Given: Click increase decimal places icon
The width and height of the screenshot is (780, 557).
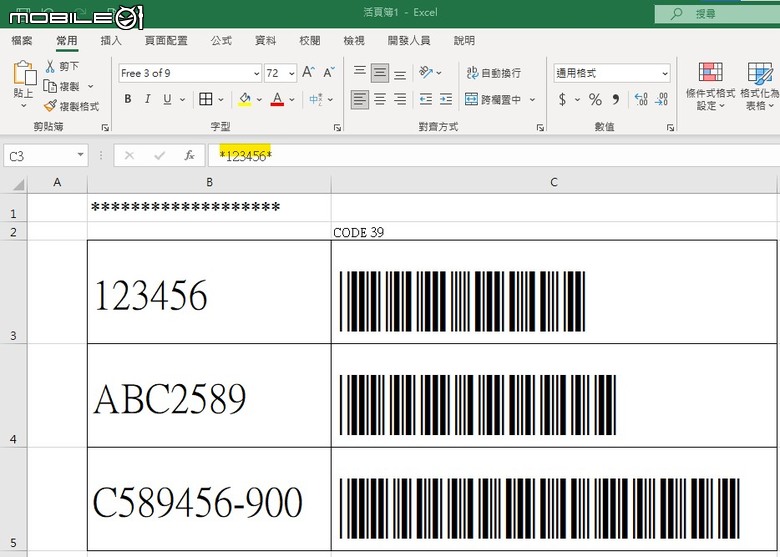Looking at the screenshot, I should [641, 99].
